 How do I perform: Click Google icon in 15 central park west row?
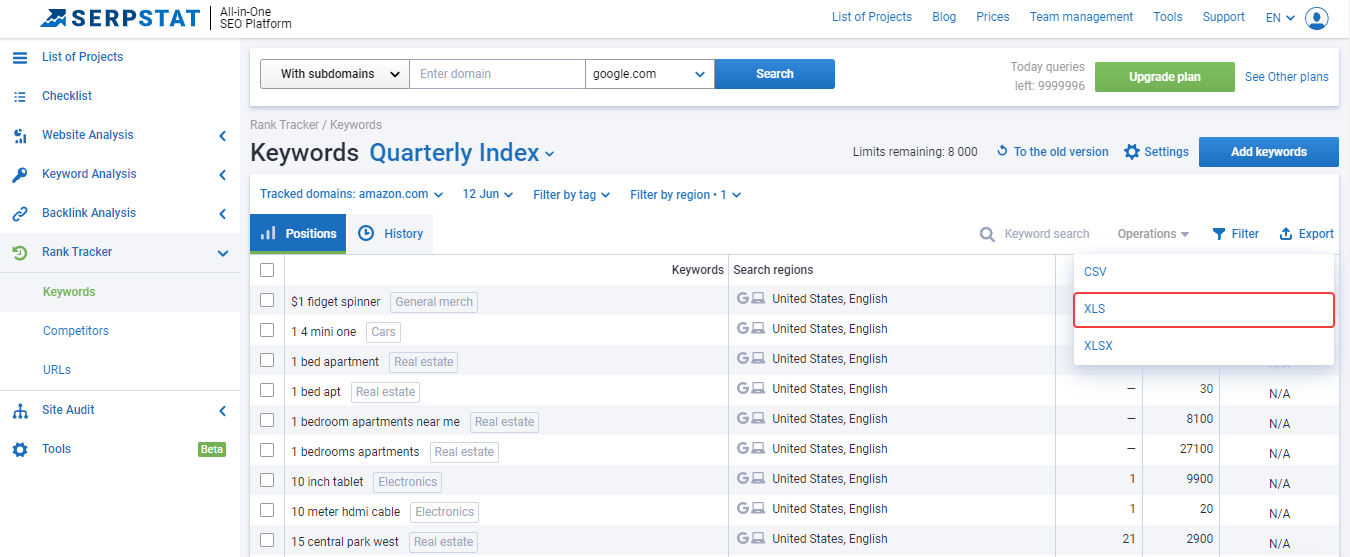pyautogui.click(x=743, y=538)
